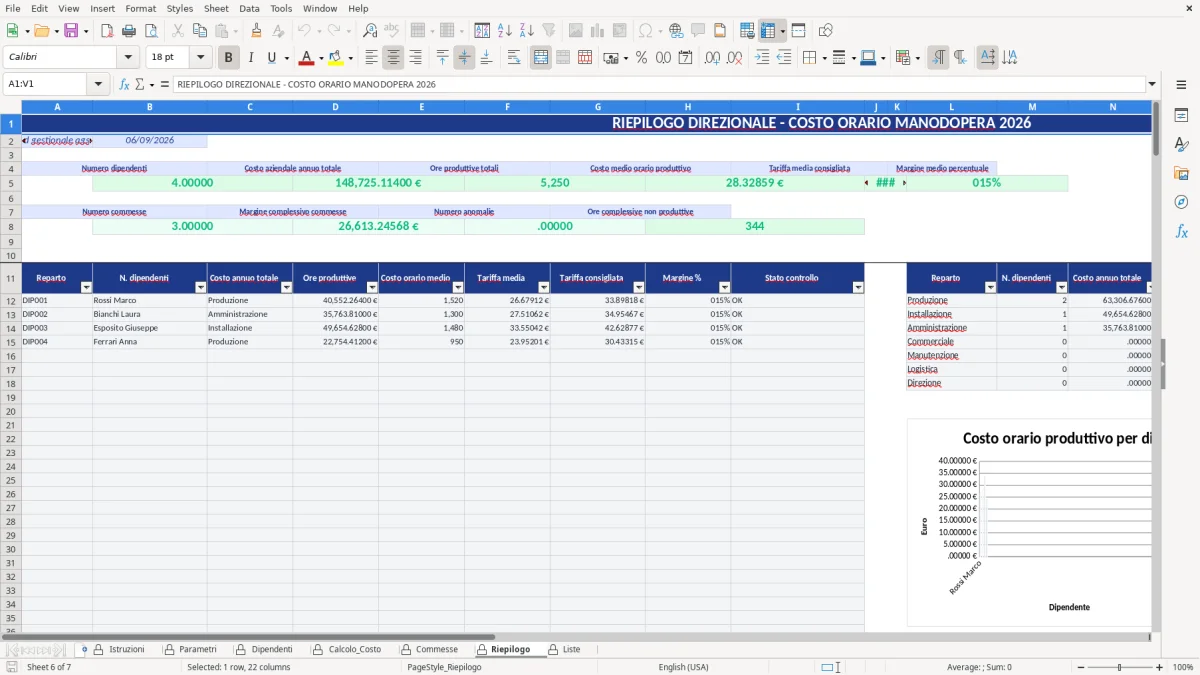This screenshot has width=1200, height=675.
Task: Click Export as PDF icon
Action: [107, 31]
